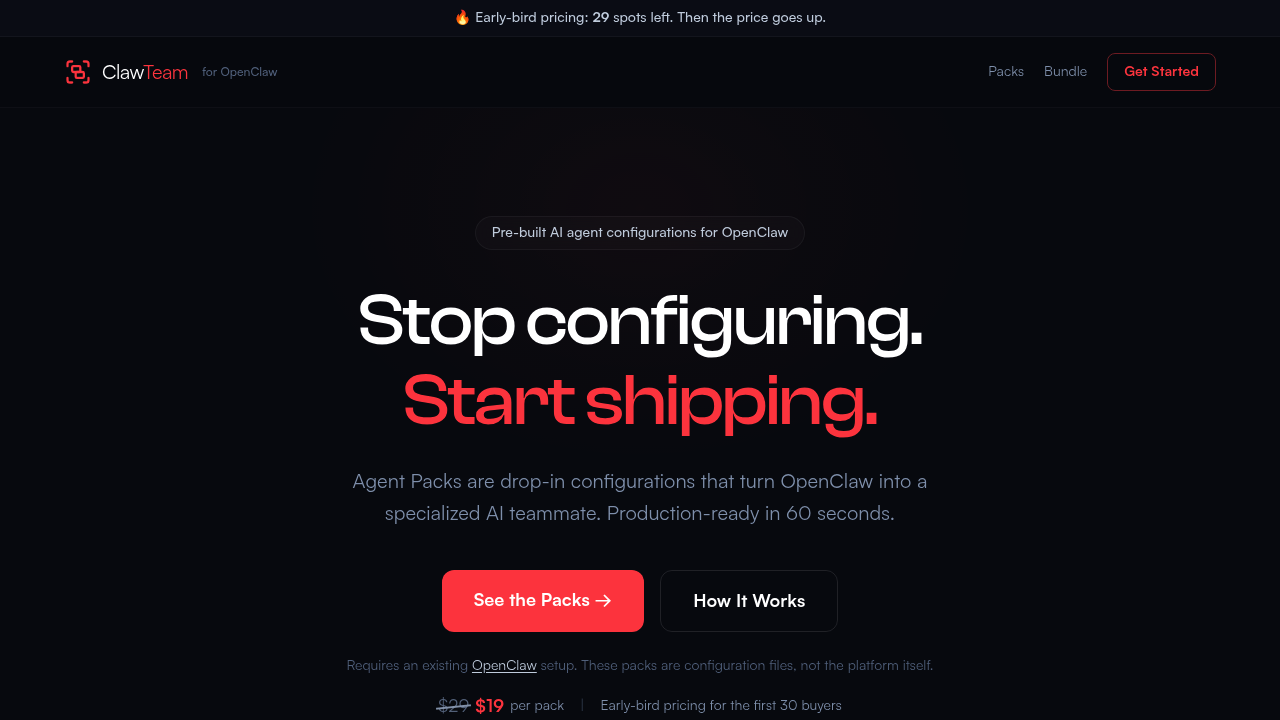Click the 'for OpenClaw' label in header
1280x720 pixels.
click(240, 72)
